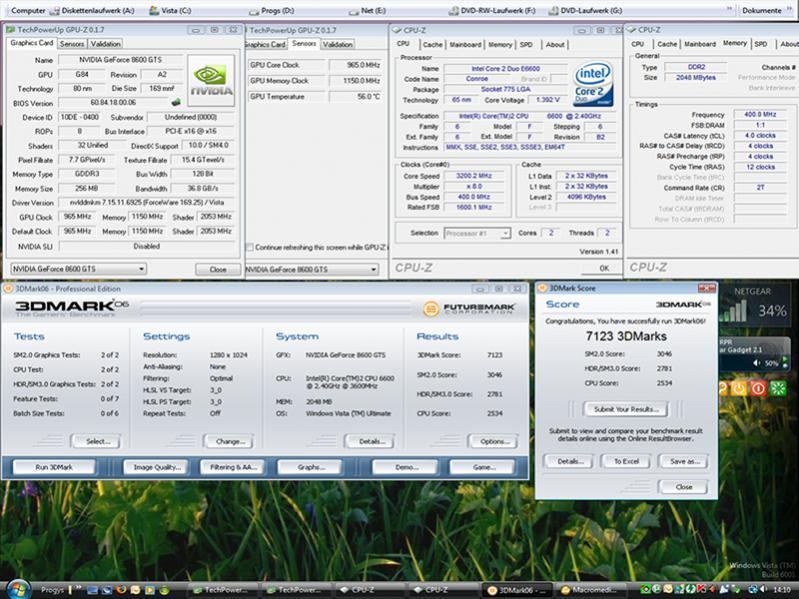Click the 7123 3DMarks score text
This screenshot has height=599, width=799.
tap(626, 336)
